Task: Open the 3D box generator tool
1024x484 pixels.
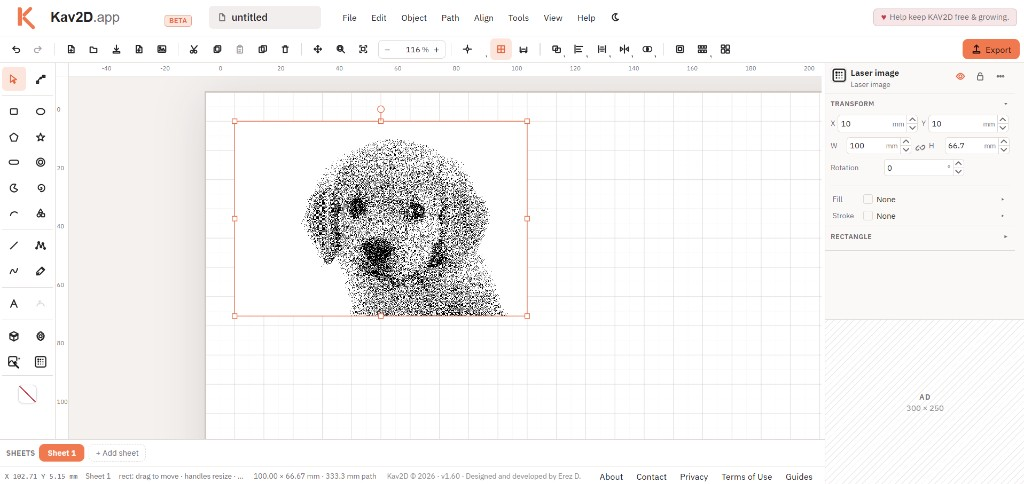Action: (14, 336)
